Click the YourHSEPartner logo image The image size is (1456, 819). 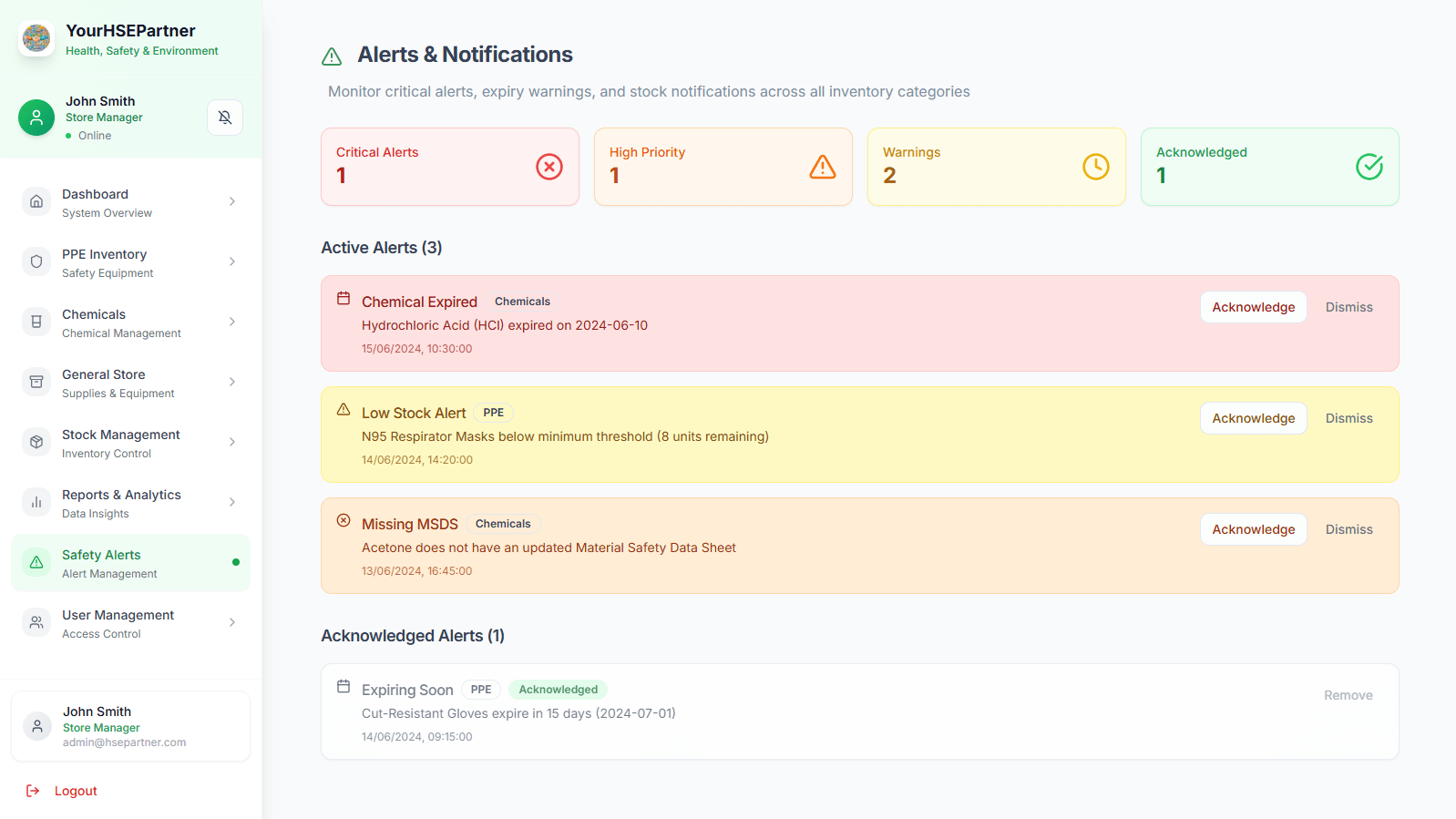[36, 38]
